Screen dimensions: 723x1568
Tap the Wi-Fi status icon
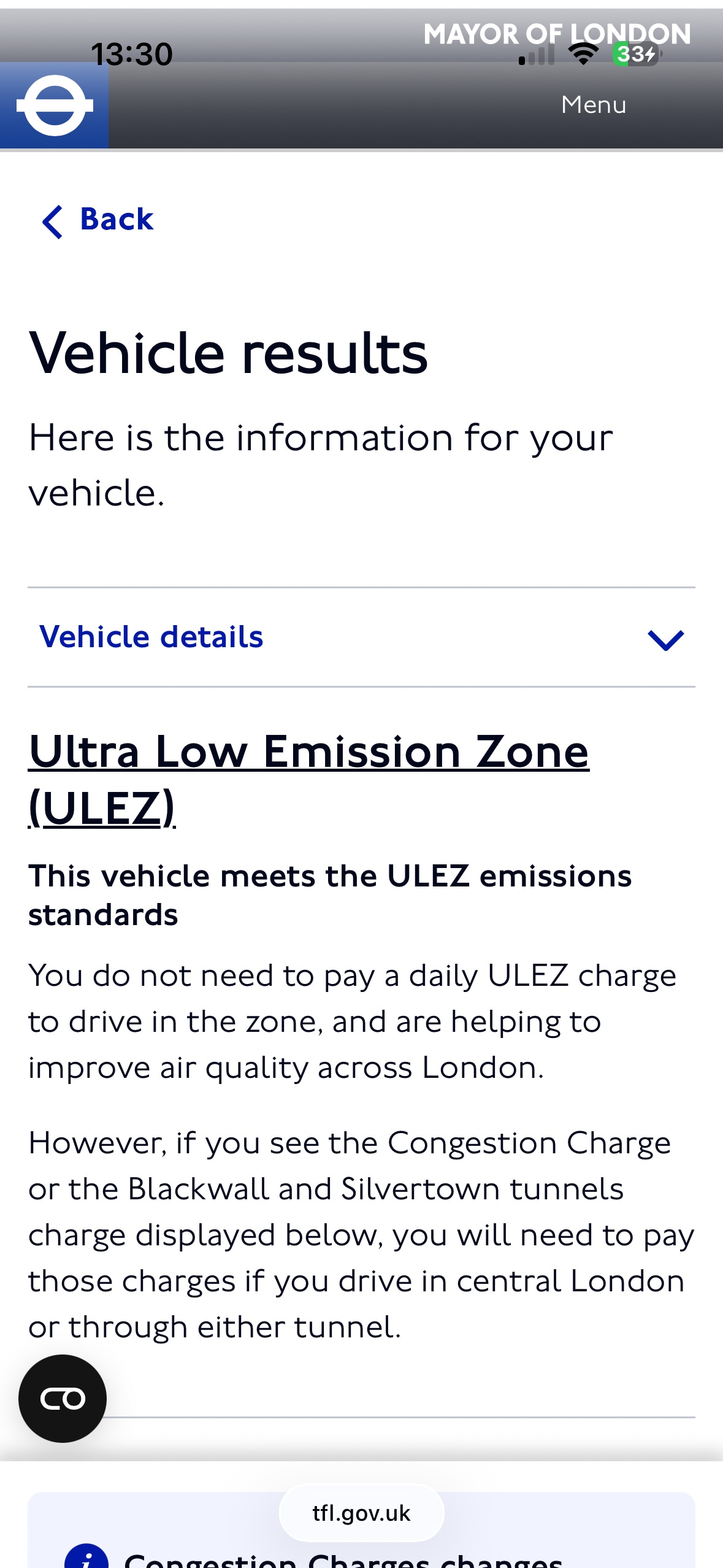coord(583,54)
